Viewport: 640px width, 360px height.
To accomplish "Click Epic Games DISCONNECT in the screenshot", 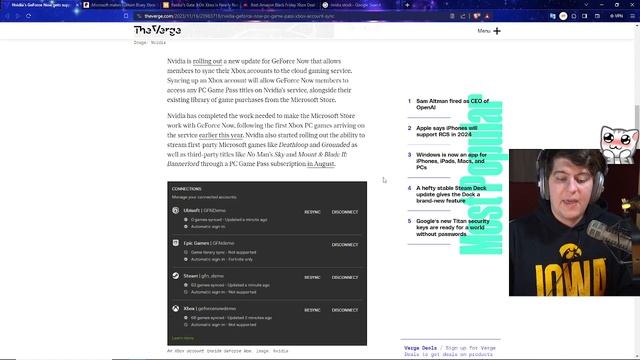I will tap(345, 245).
